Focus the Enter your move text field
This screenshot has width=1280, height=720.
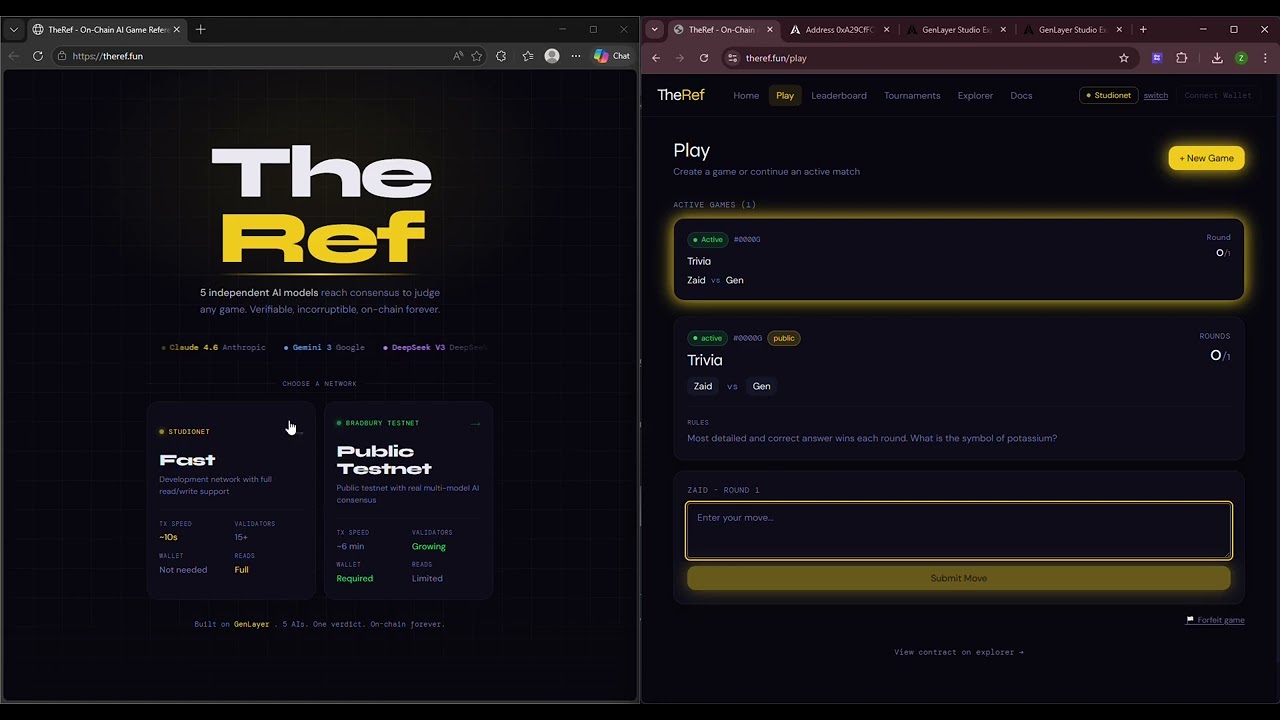pyautogui.click(x=958, y=530)
